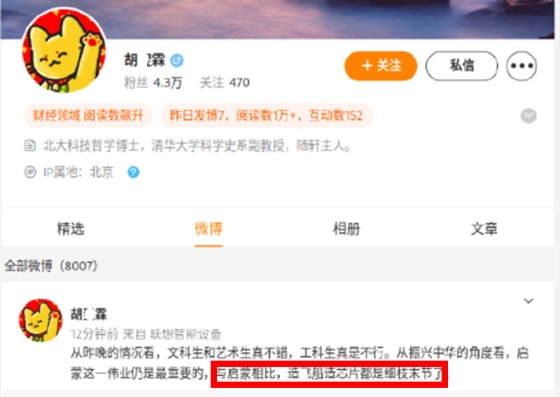Send a private message via 私信
560x397 pixels.
click(461, 66)
